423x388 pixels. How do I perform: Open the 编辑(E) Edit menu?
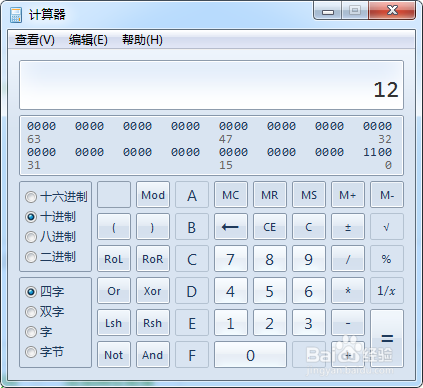88,40
